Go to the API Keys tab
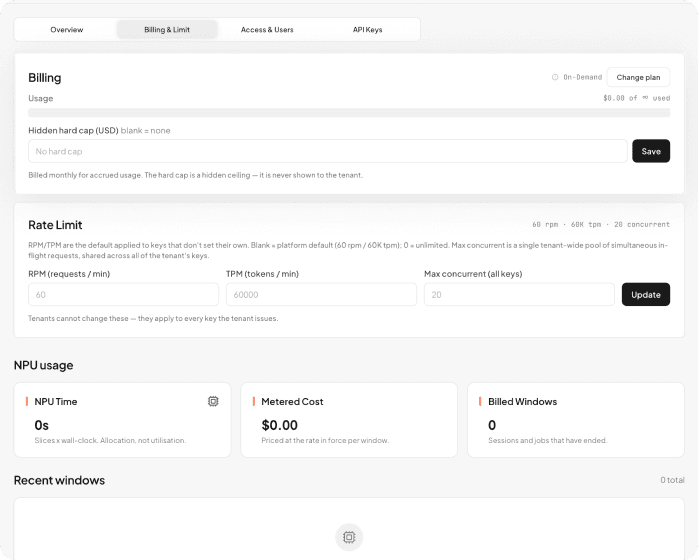 click(x=367, y=29)
